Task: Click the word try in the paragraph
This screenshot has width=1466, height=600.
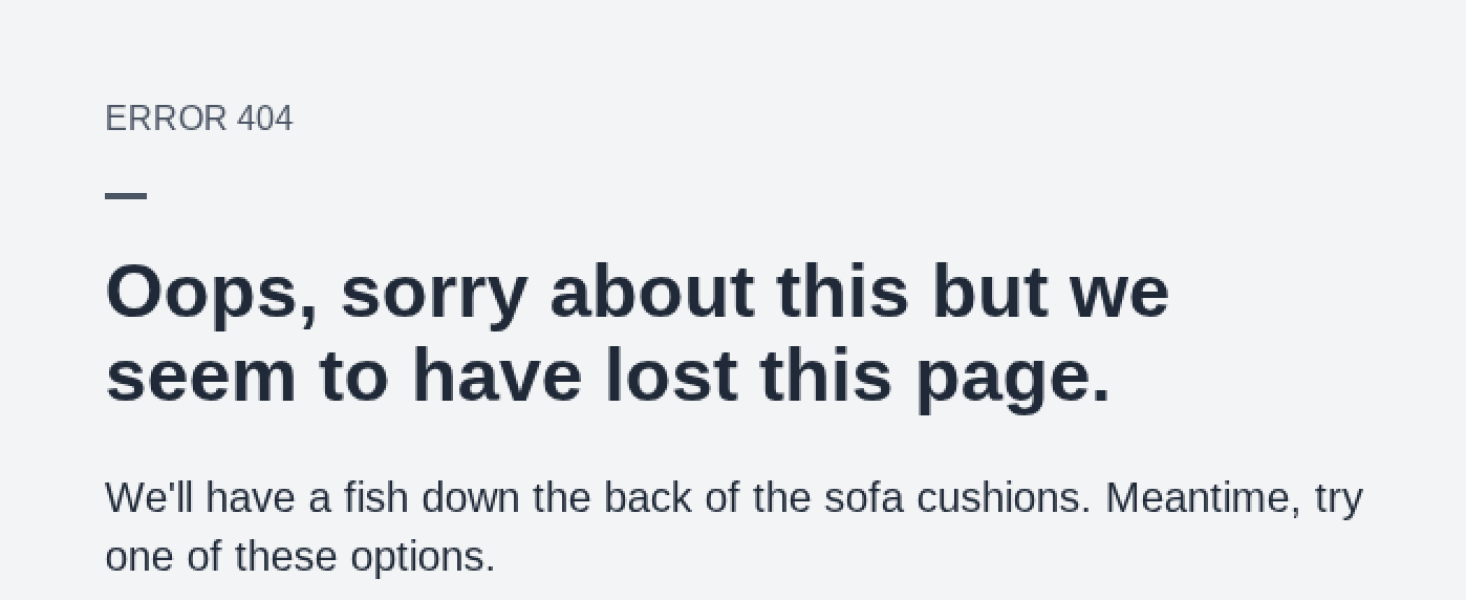Action: (x=1339, y=499)
